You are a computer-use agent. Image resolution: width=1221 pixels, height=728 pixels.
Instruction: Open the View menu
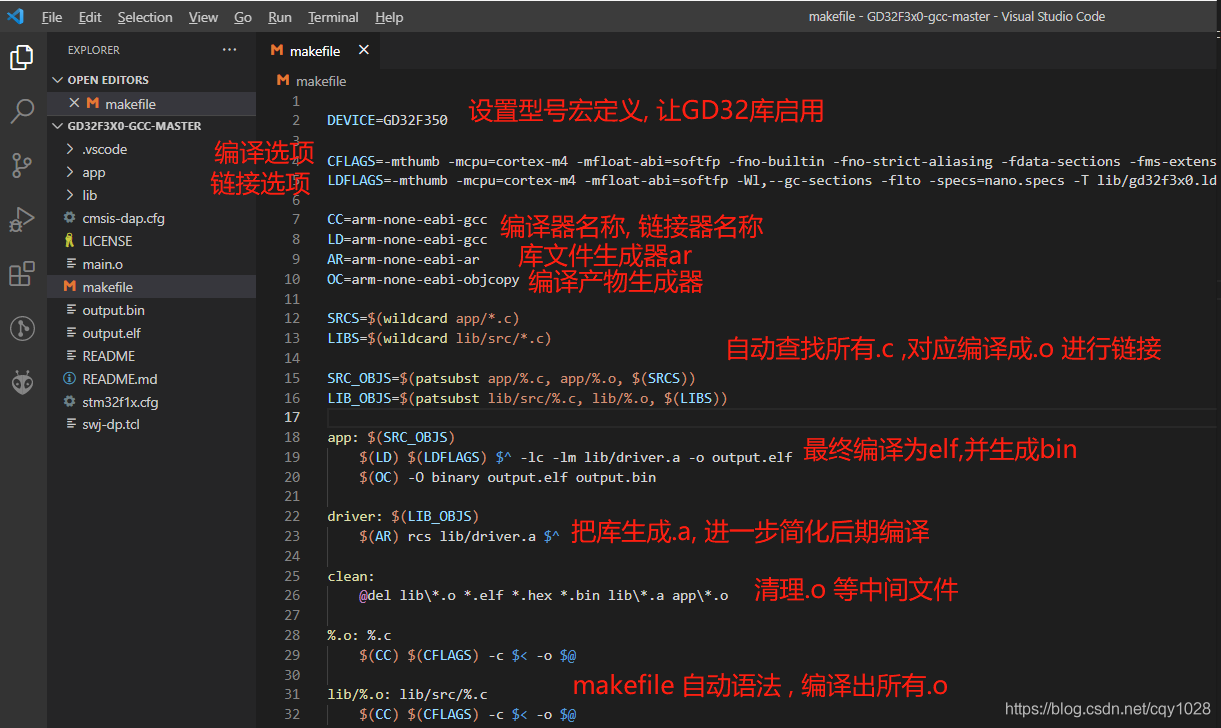pyautogui.click(x=203, y=17)
